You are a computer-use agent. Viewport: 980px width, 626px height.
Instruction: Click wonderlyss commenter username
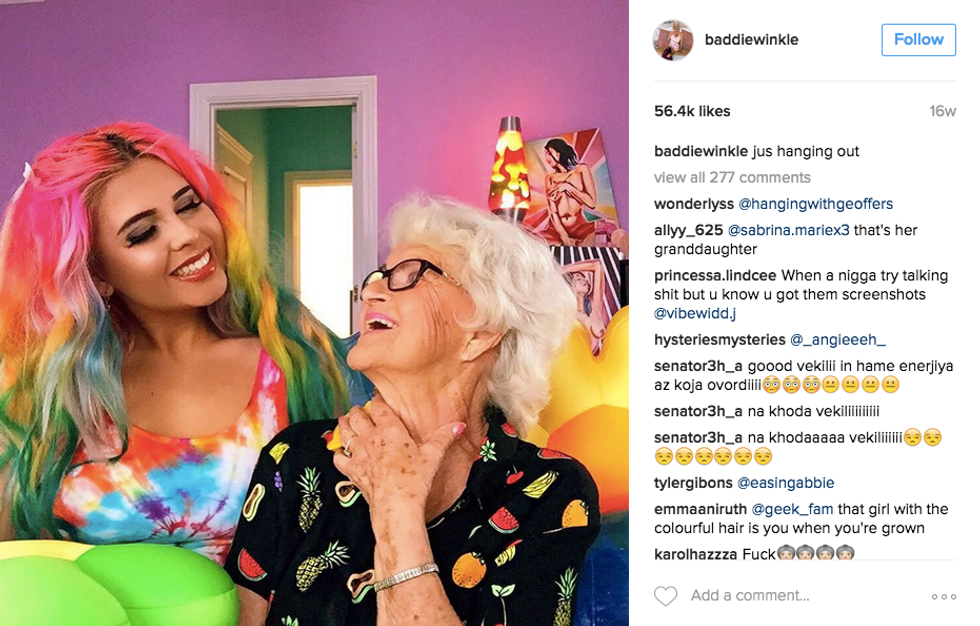pos(694,204)
